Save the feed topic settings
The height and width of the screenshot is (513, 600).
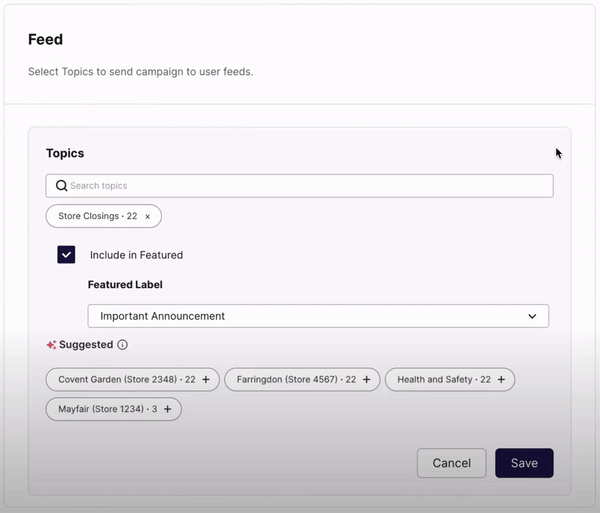(524, 463)
